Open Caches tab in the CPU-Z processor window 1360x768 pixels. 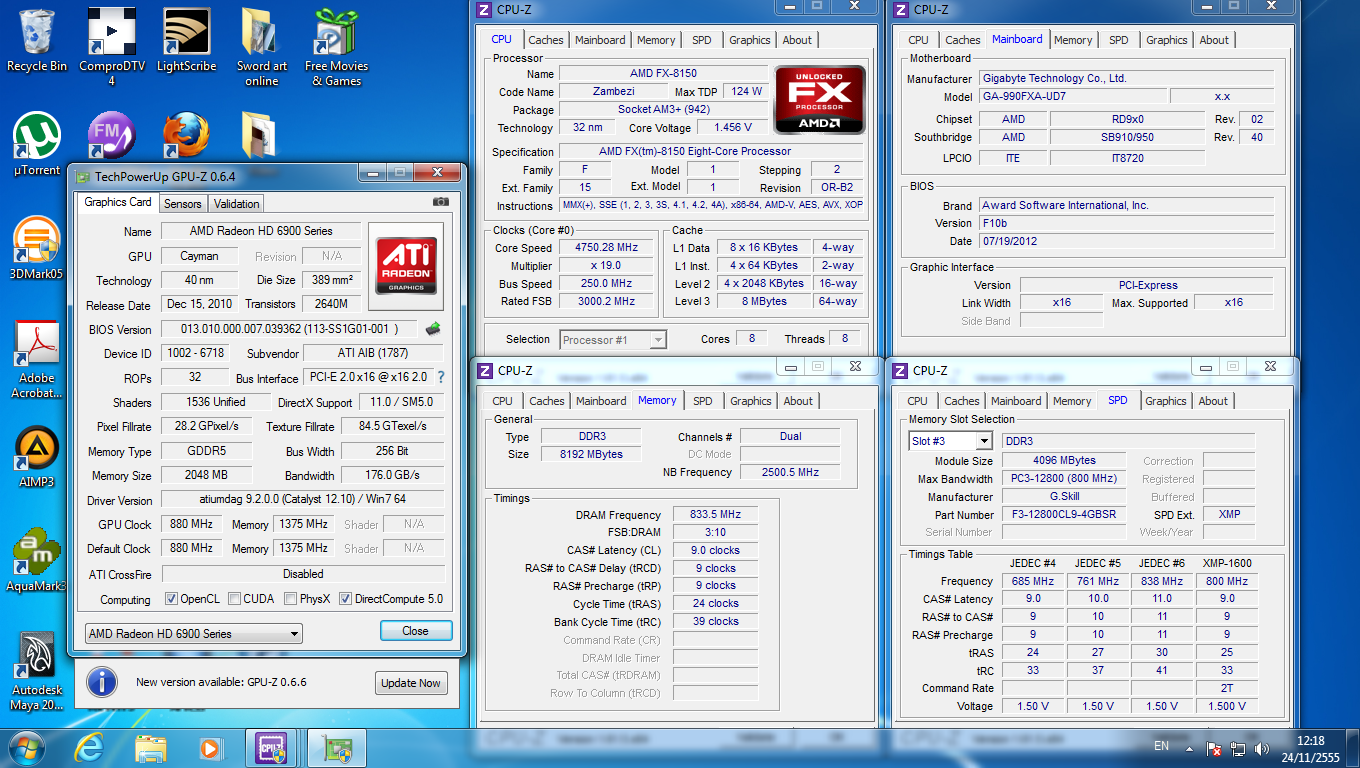coord(546,40)
